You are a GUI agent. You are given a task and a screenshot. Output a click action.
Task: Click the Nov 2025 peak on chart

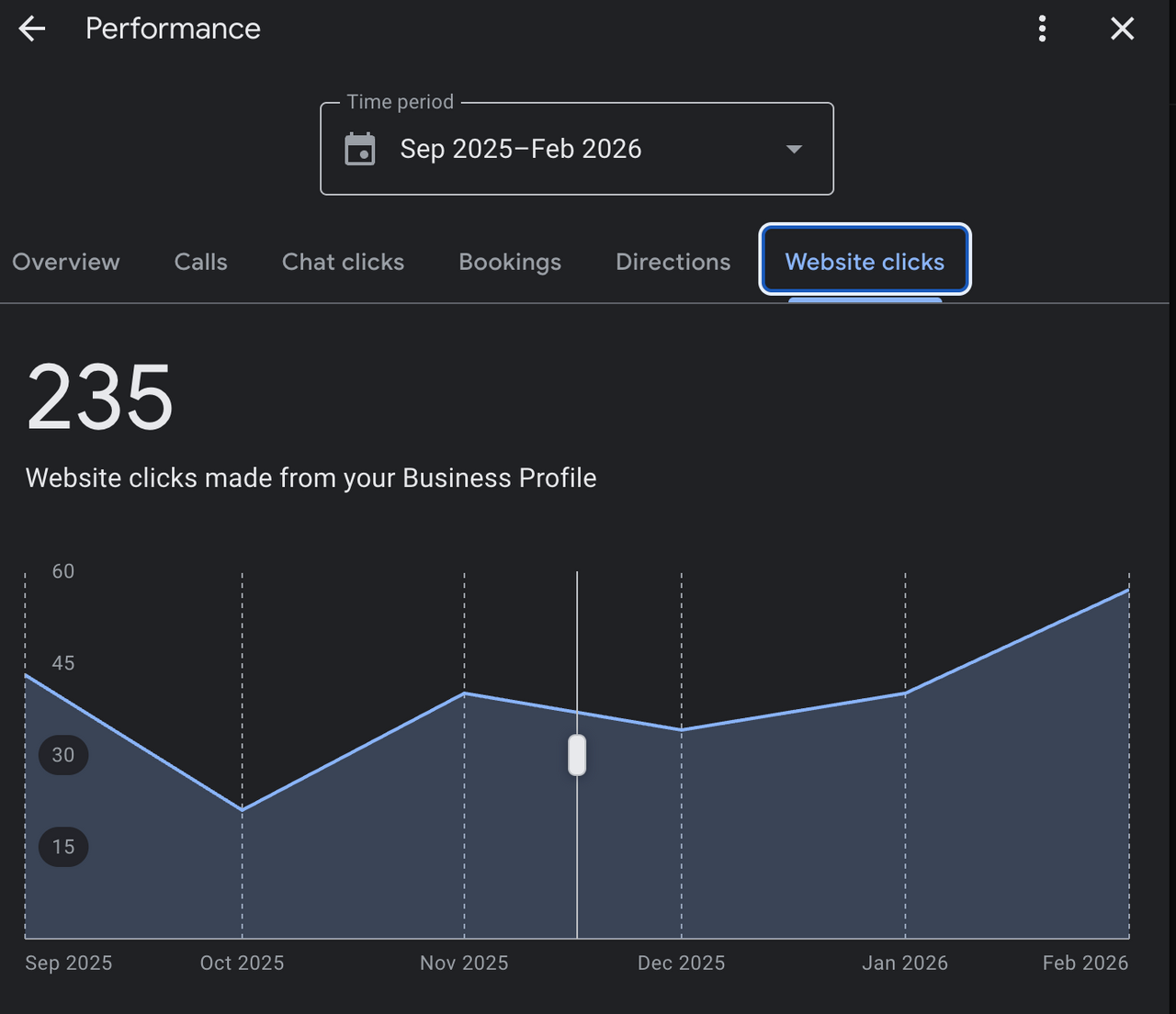click(465, 693)
